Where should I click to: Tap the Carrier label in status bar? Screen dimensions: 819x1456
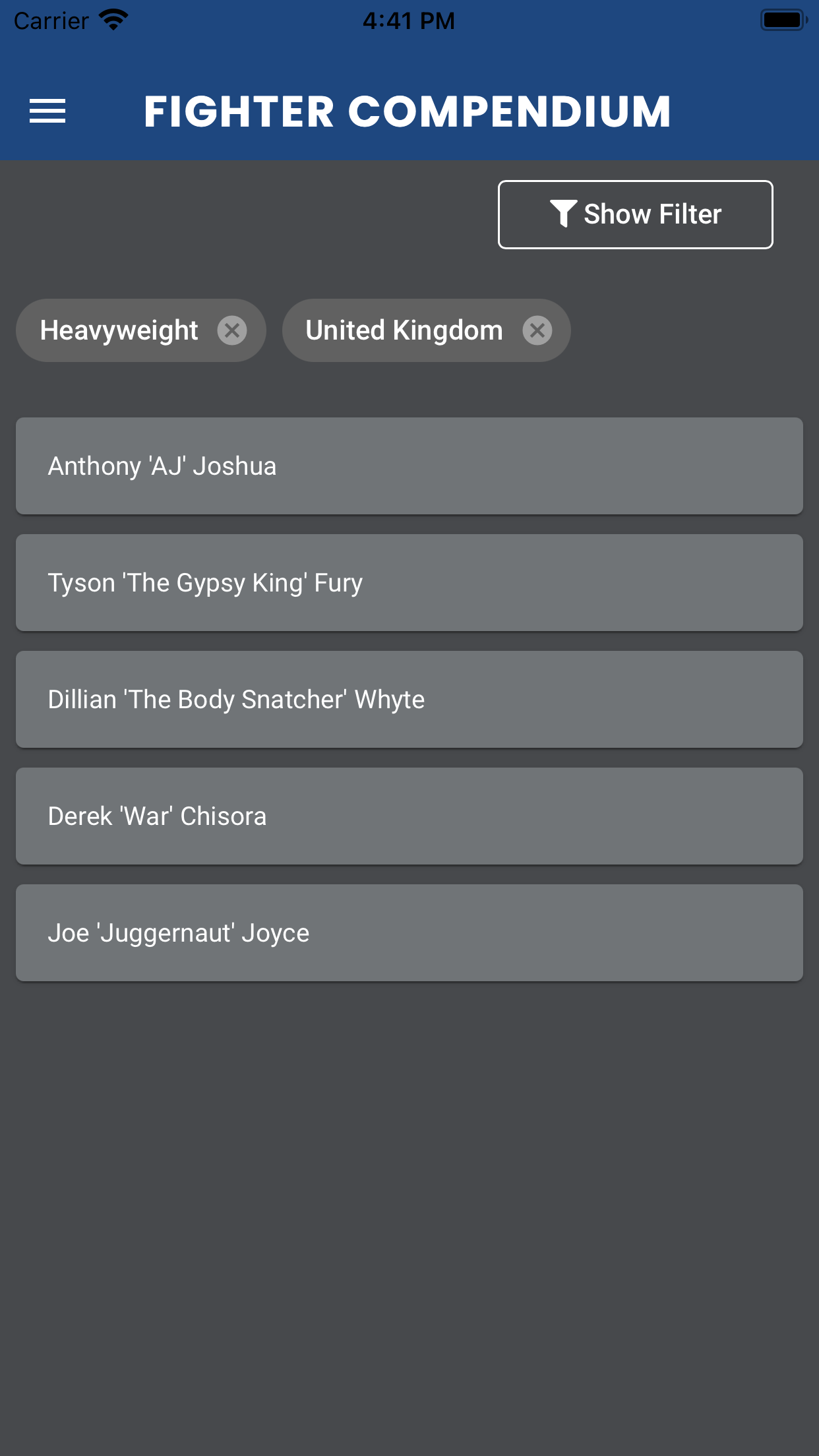point(51,20)
